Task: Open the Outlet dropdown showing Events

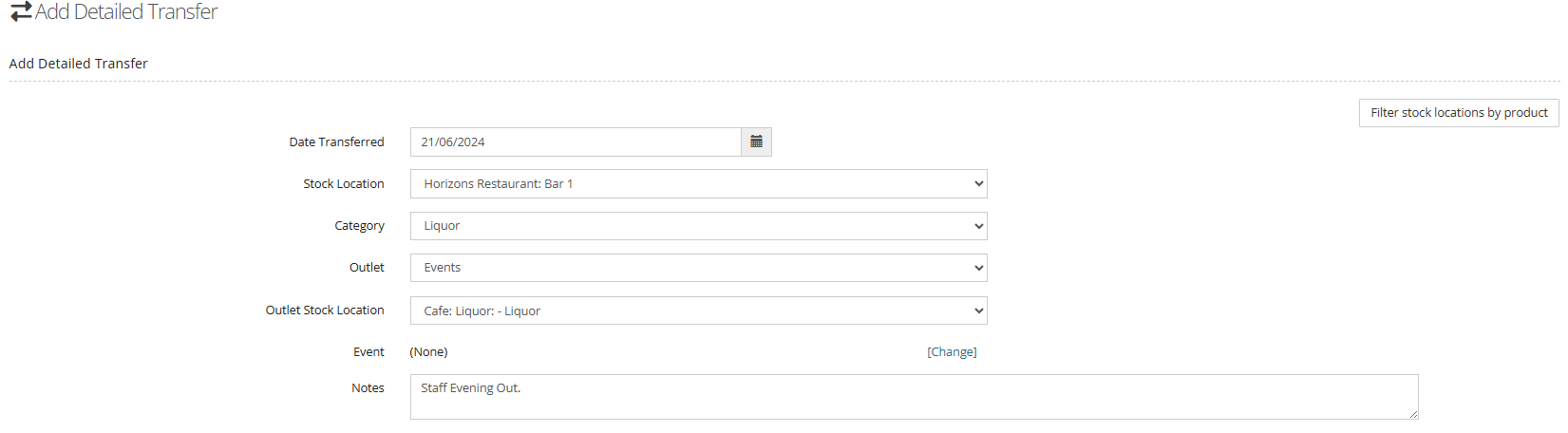Action: coord(698,267)
